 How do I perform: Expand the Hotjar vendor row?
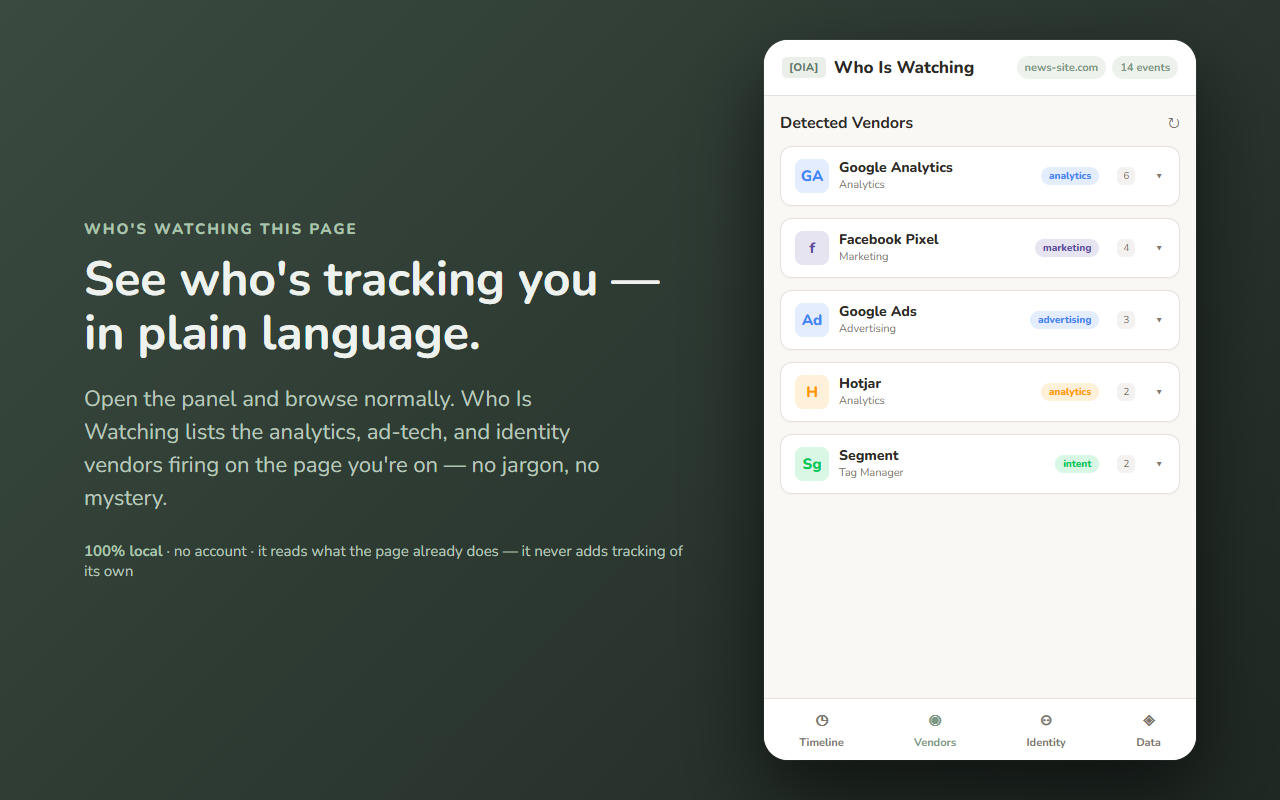click(x=1159, y=392)
